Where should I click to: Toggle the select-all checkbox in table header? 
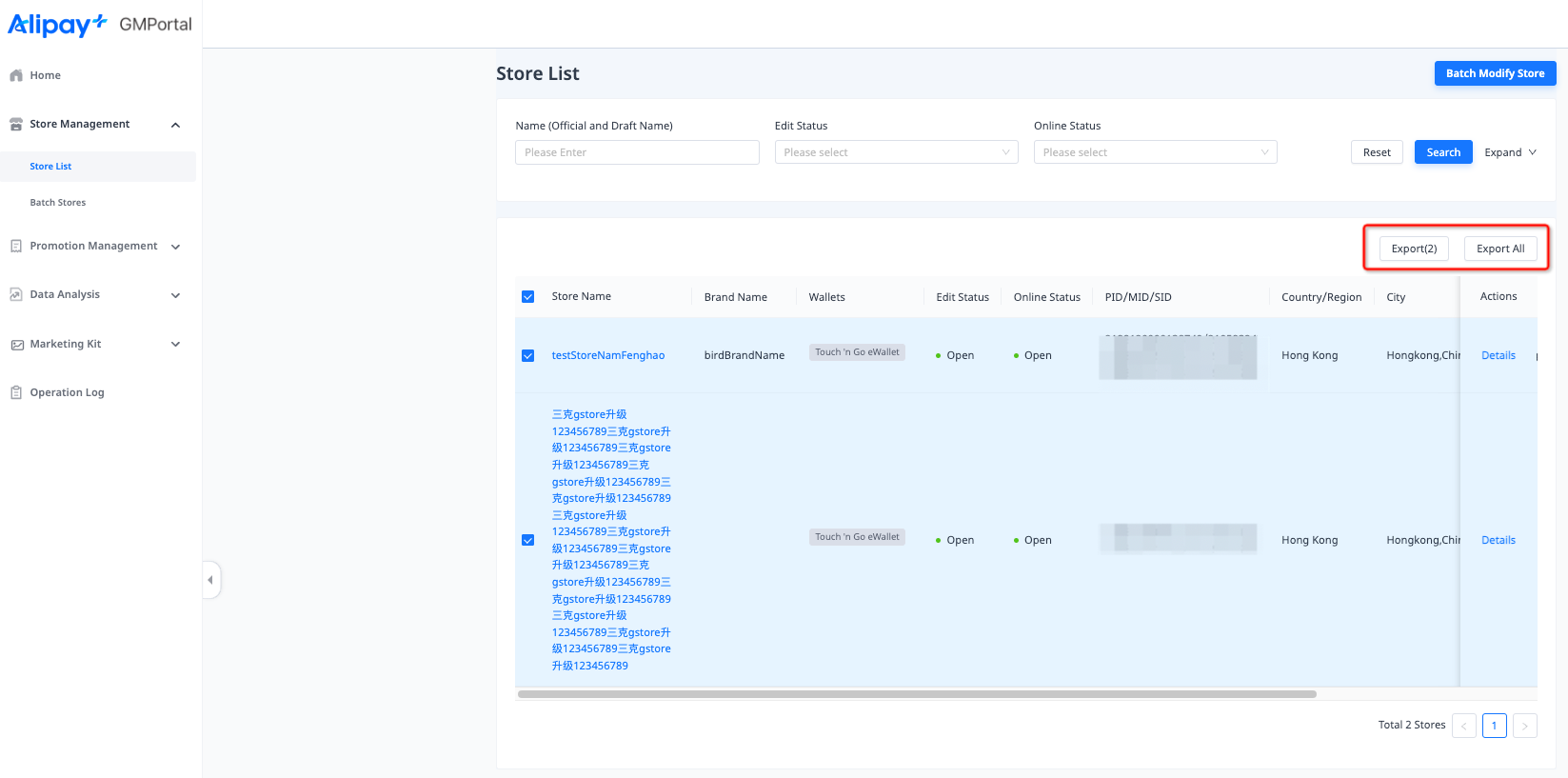coord(528,297)
